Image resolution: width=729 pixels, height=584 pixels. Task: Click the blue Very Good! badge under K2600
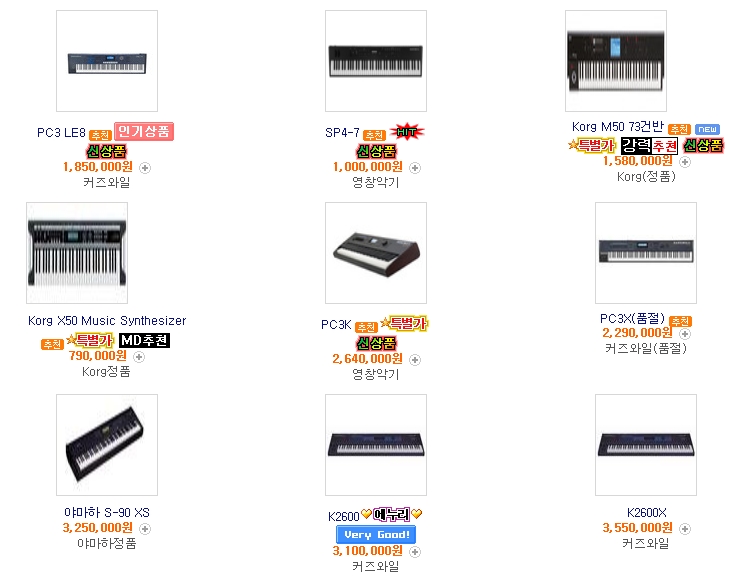[x=376, y=535]
